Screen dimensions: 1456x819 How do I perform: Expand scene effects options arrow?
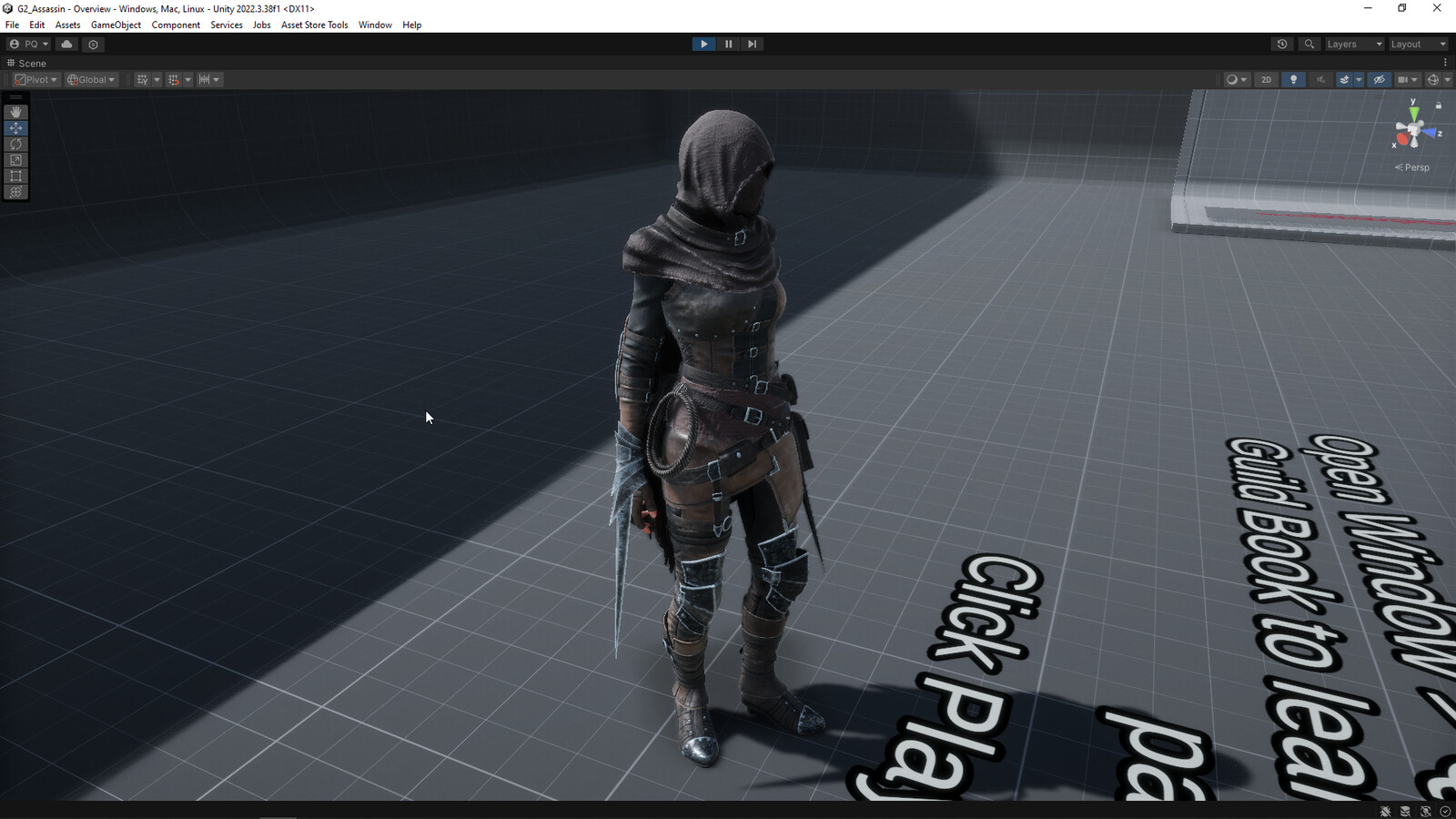pos(1359,80)
